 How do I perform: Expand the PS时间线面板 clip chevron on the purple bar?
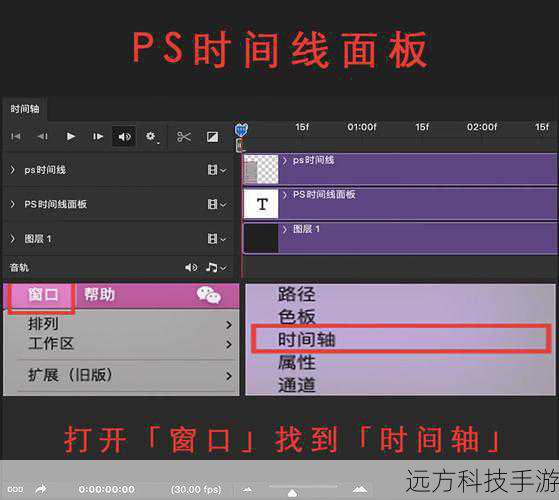[284, 195]
